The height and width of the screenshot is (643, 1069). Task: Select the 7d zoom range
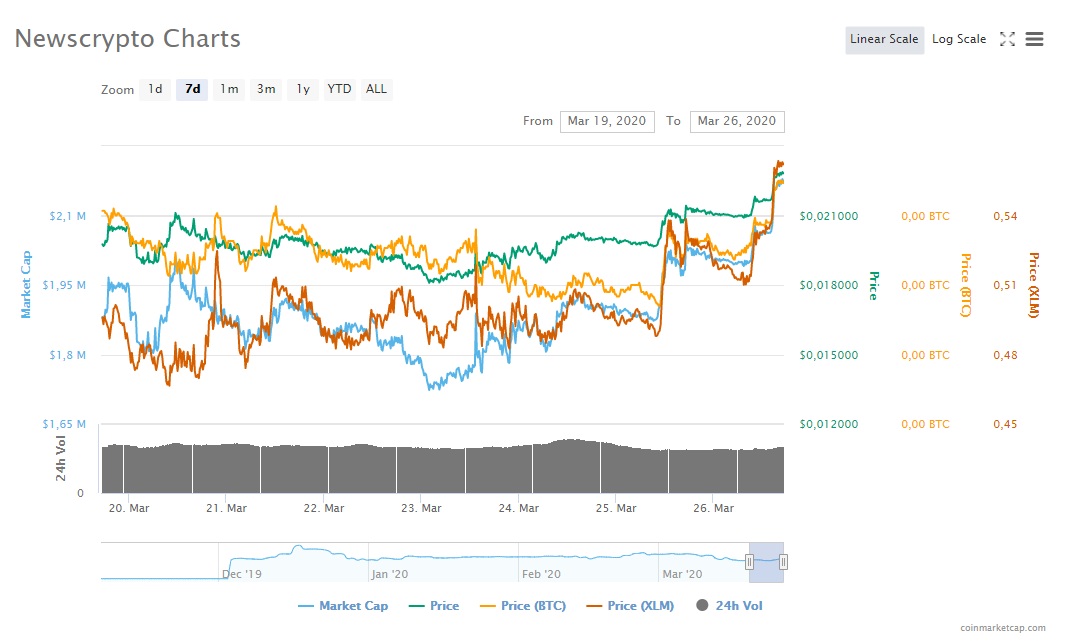click(192, 89)
